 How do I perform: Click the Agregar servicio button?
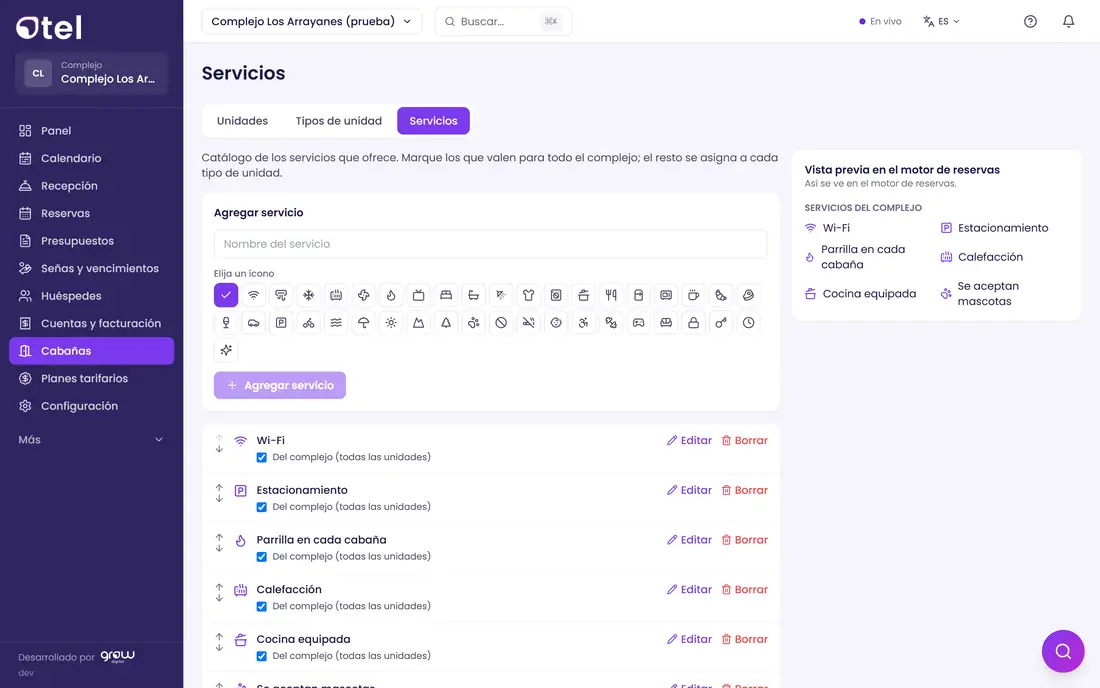[280, 385]
